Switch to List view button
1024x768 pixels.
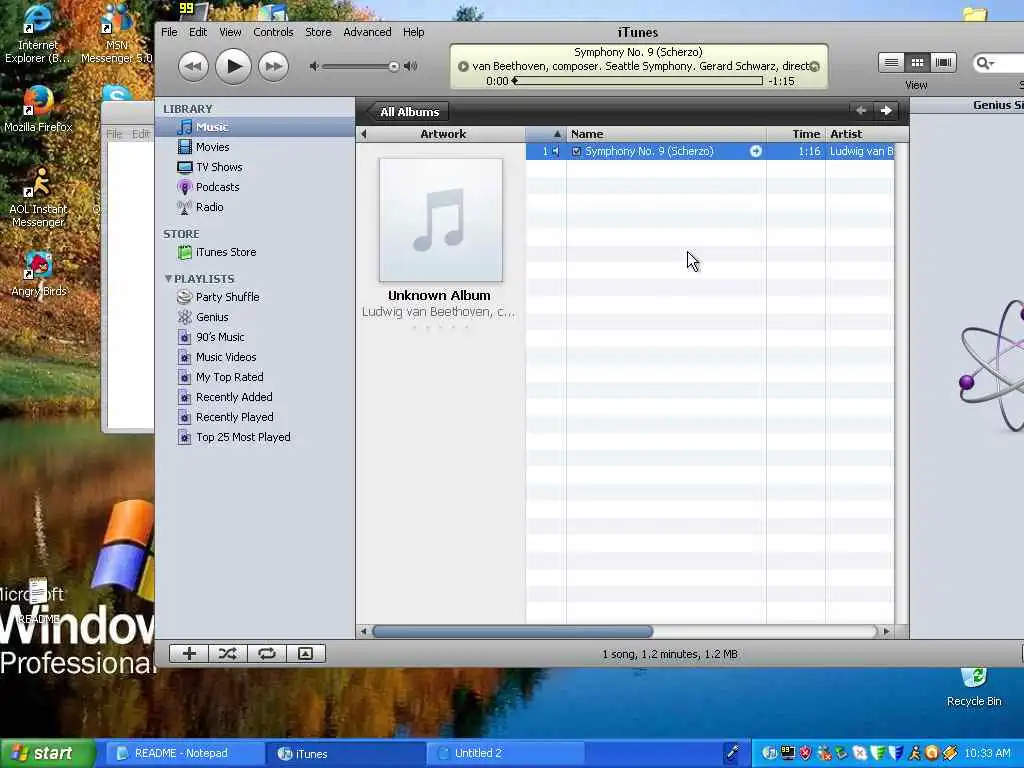pos(891,63)
